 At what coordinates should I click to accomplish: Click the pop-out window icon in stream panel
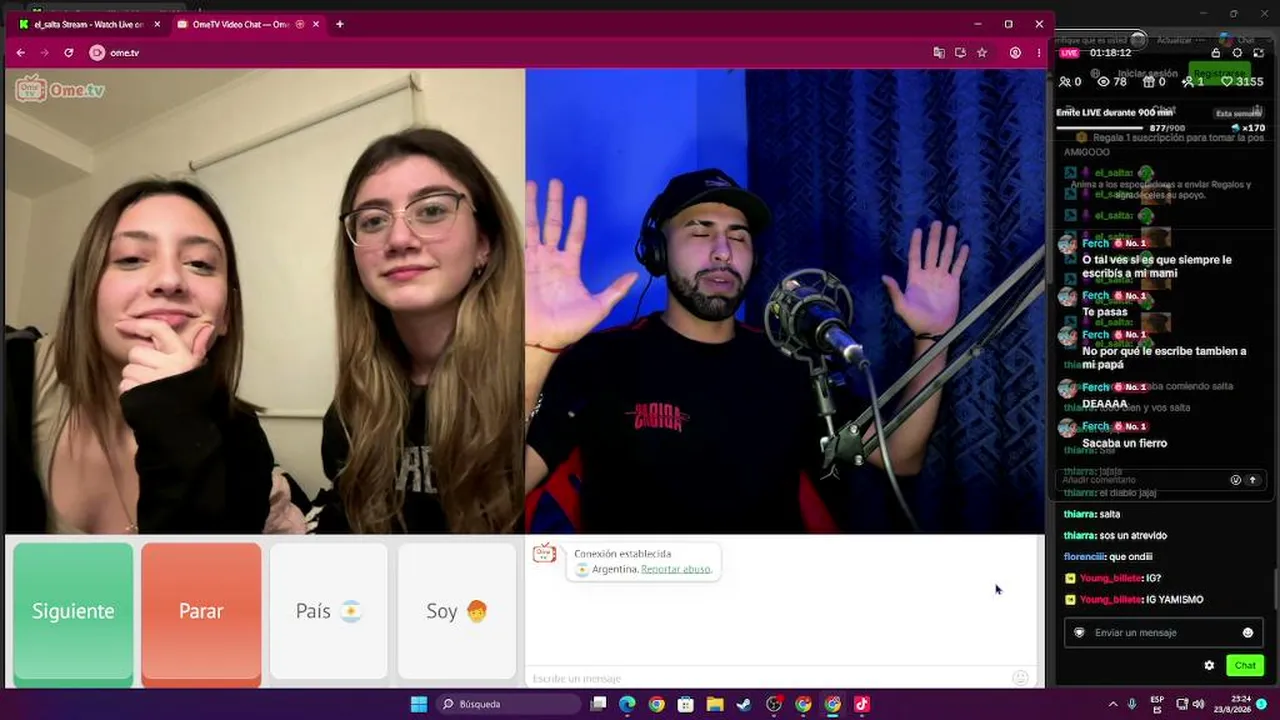point(1258,53)
